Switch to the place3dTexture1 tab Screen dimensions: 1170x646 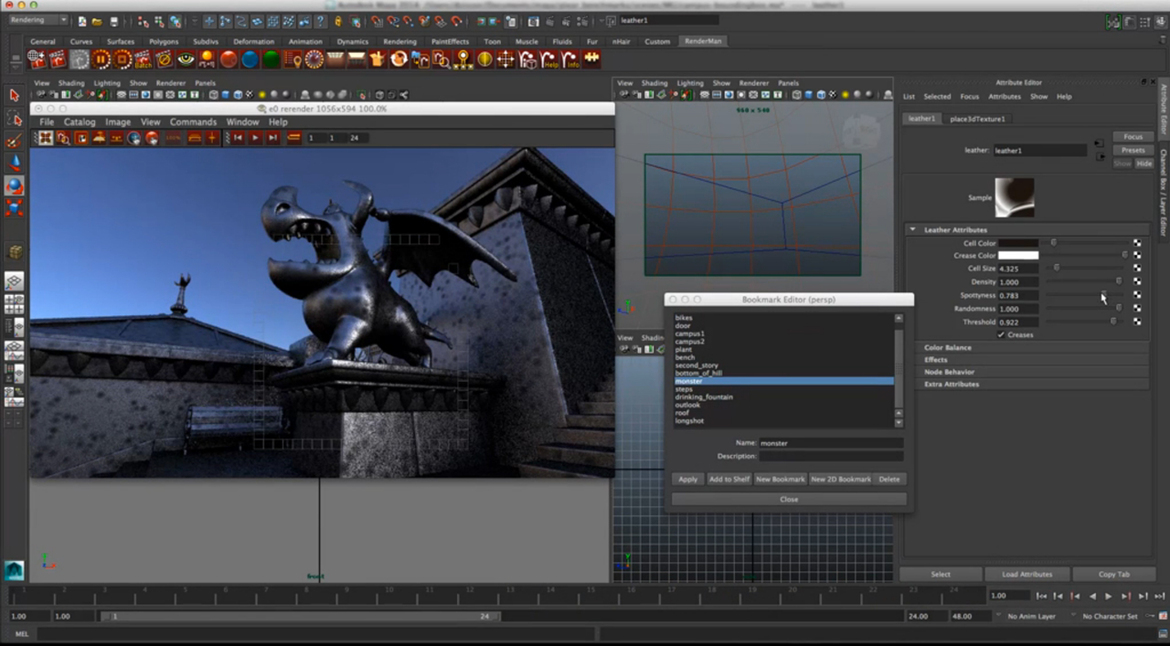click(x=977, y=119)
